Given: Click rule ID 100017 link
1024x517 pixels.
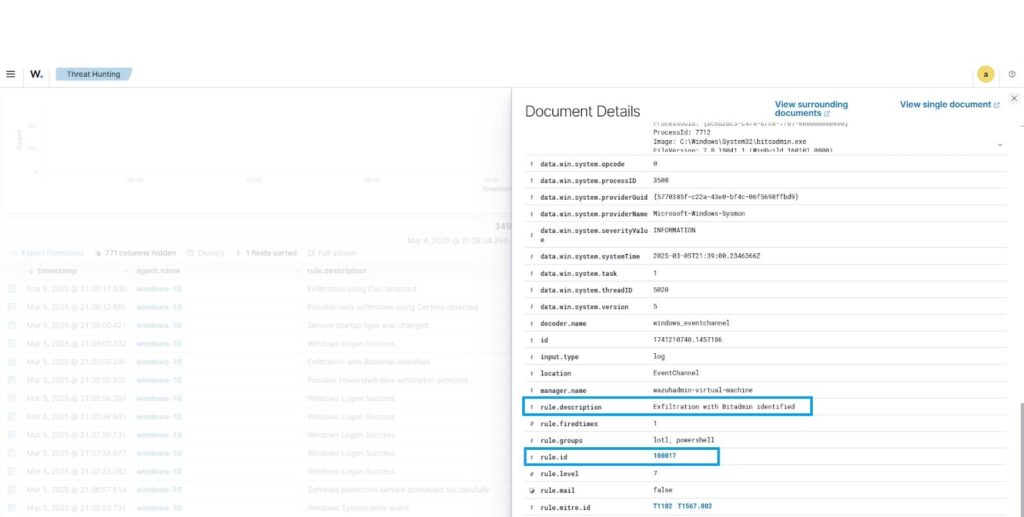Looking at the screenshot, I should (665, 457).
